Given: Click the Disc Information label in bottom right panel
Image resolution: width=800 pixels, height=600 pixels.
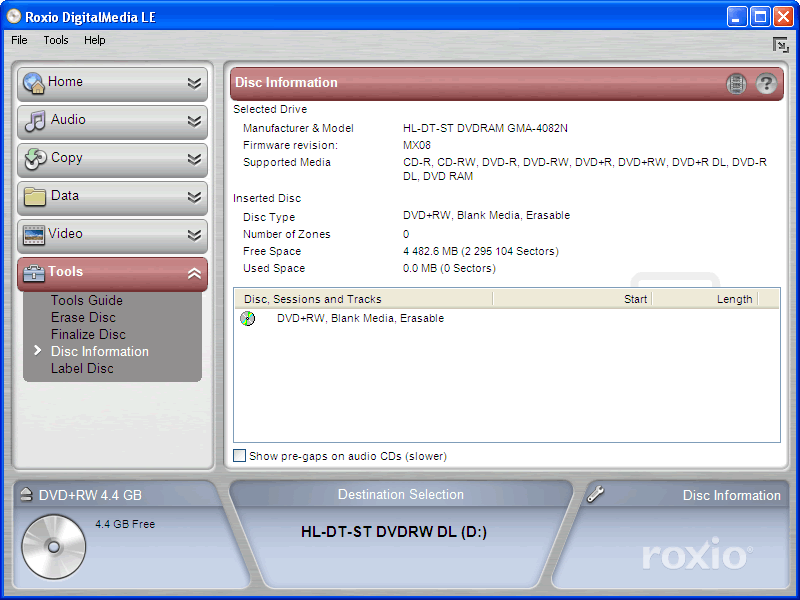Looking at the screenshot, I should 732,495.
